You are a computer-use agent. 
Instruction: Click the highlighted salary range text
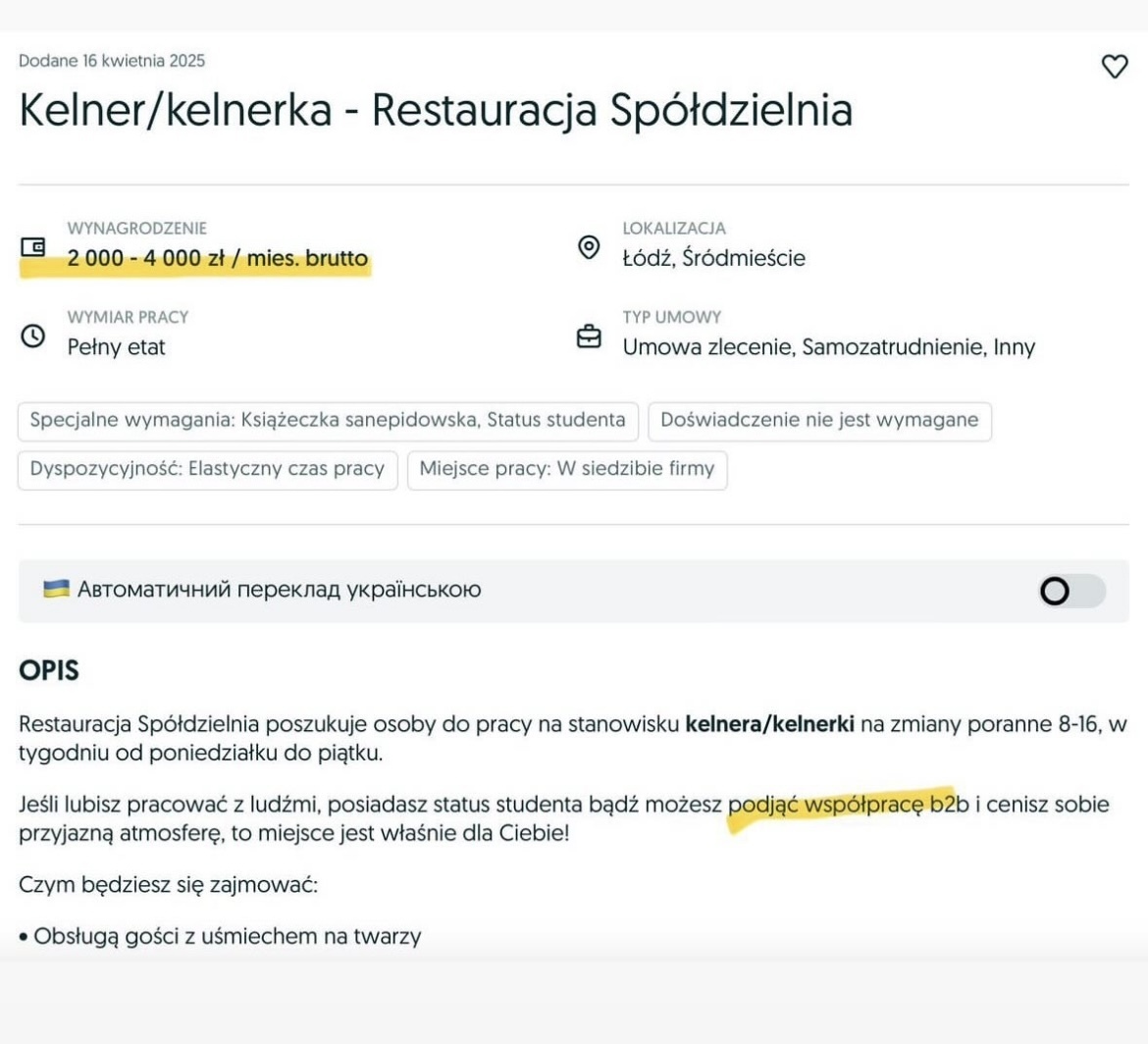point(218,259)
